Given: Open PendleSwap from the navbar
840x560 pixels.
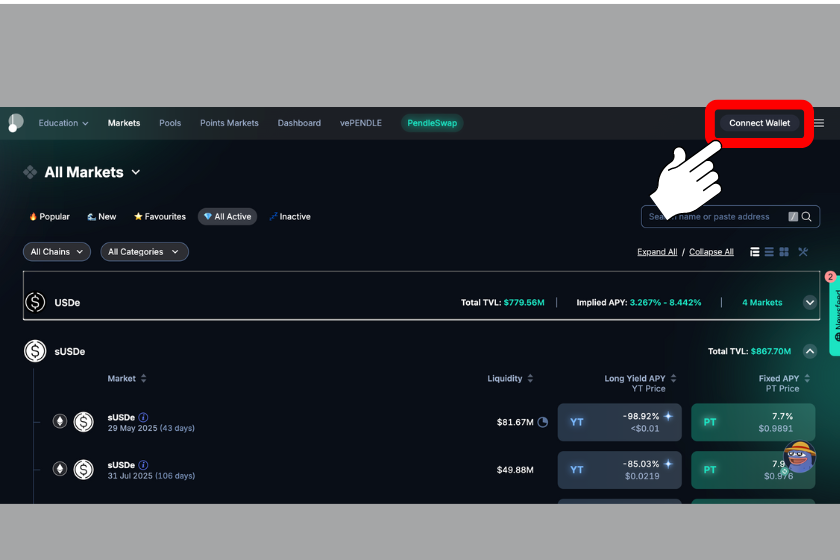Looking at the screenshot, I should 432,123.
